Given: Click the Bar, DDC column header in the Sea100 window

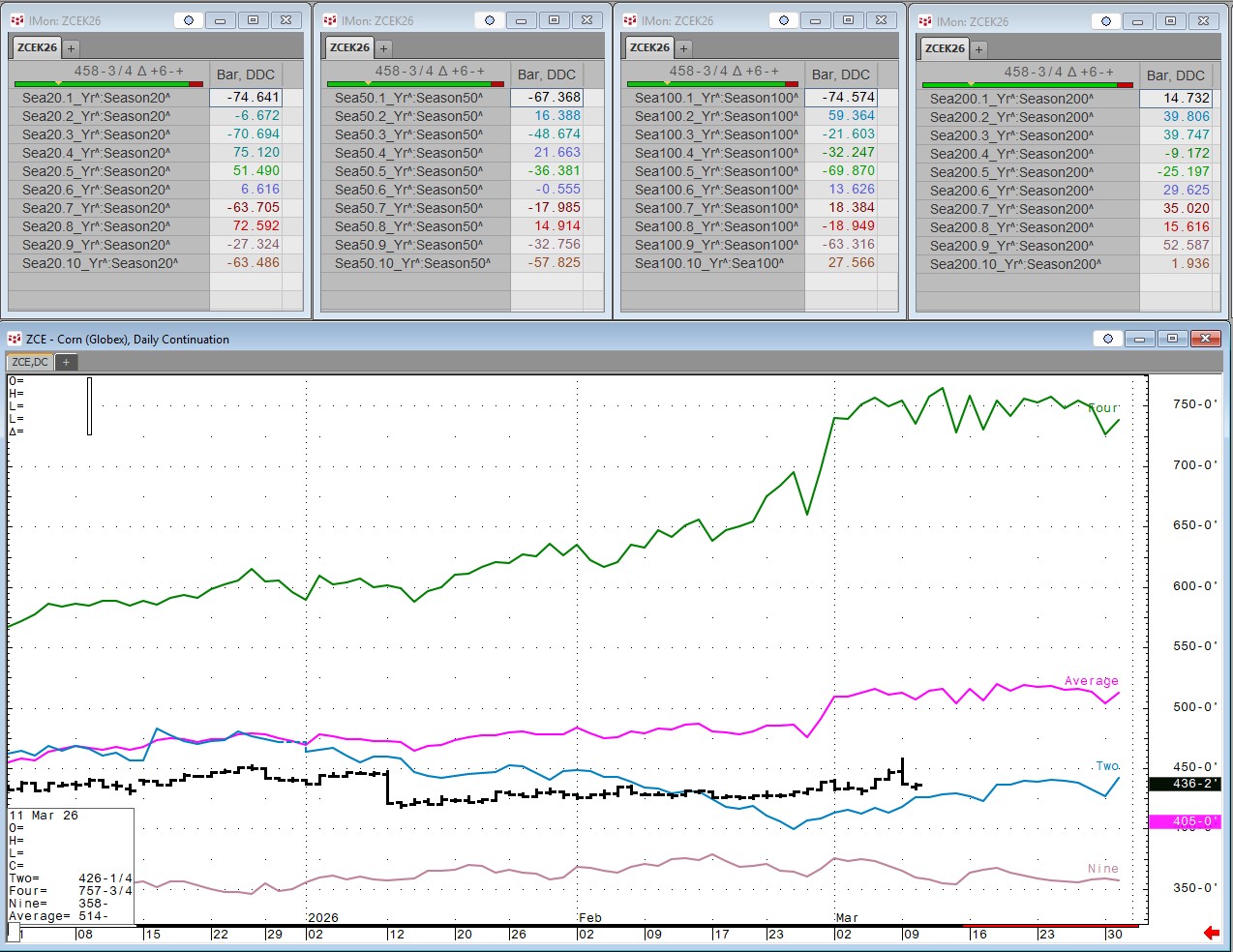Looking at the screenshot, I should click(840, 74).
